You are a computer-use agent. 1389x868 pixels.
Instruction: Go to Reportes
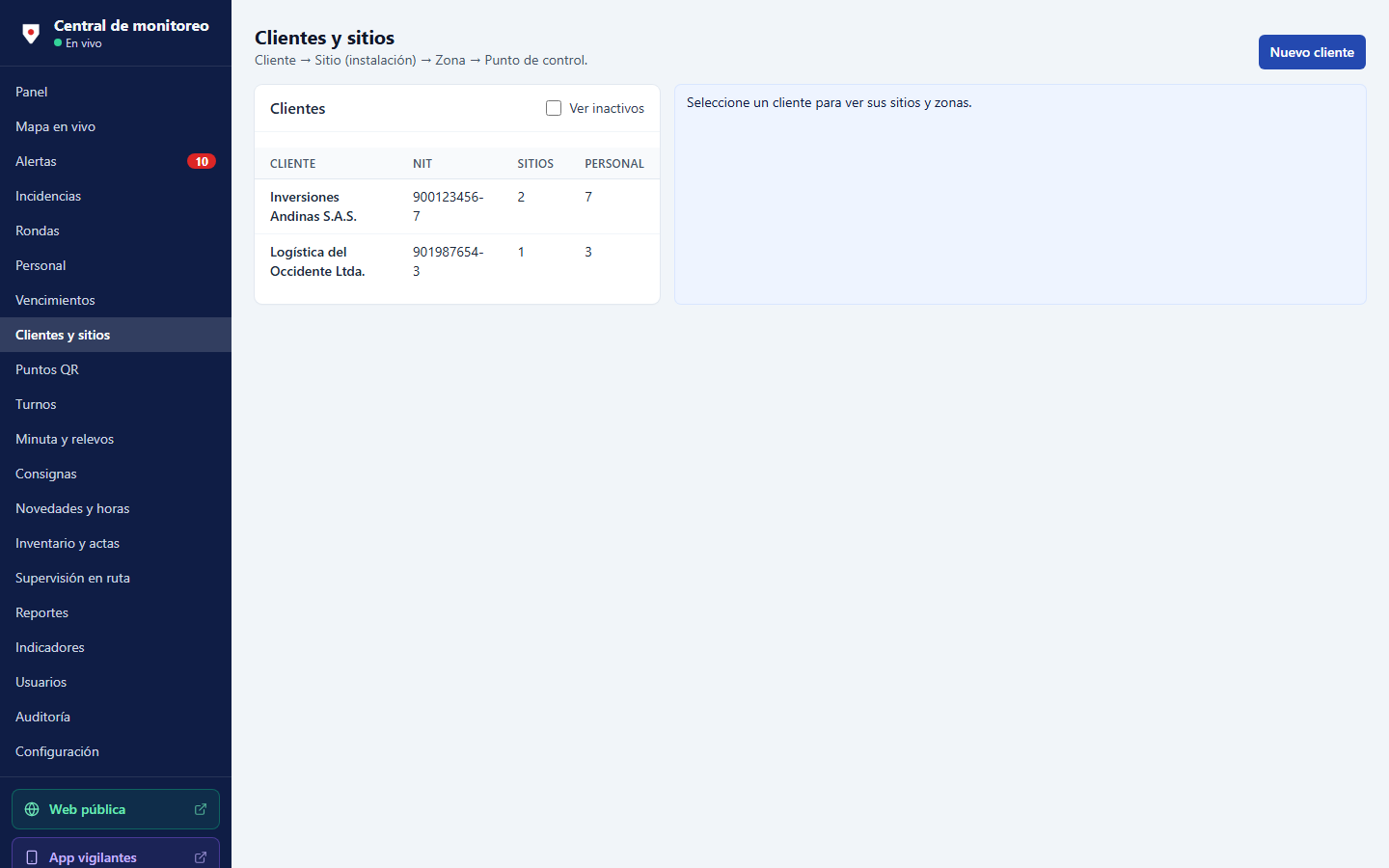116,612
